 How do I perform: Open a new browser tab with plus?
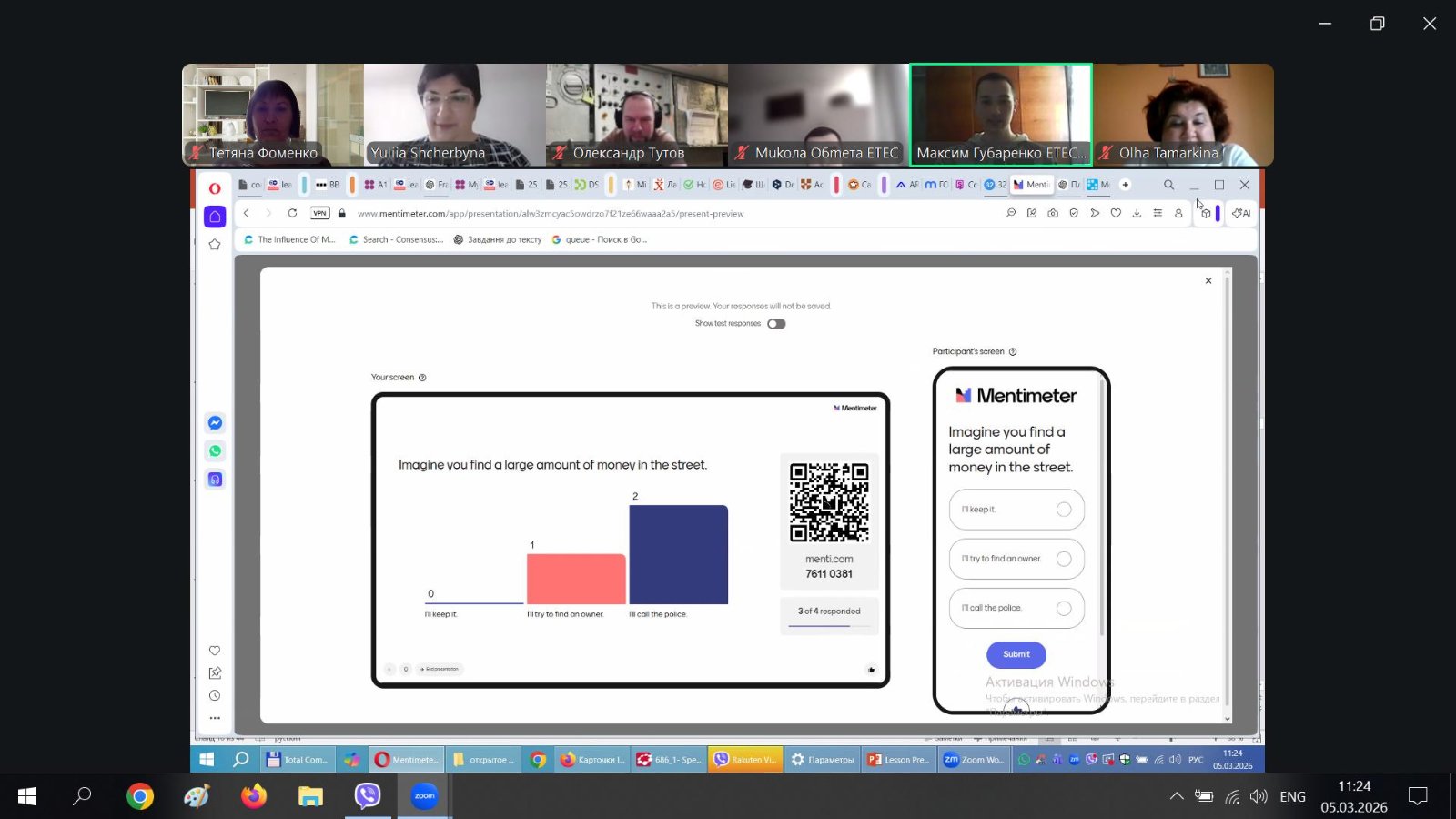tap(1126, 185)
